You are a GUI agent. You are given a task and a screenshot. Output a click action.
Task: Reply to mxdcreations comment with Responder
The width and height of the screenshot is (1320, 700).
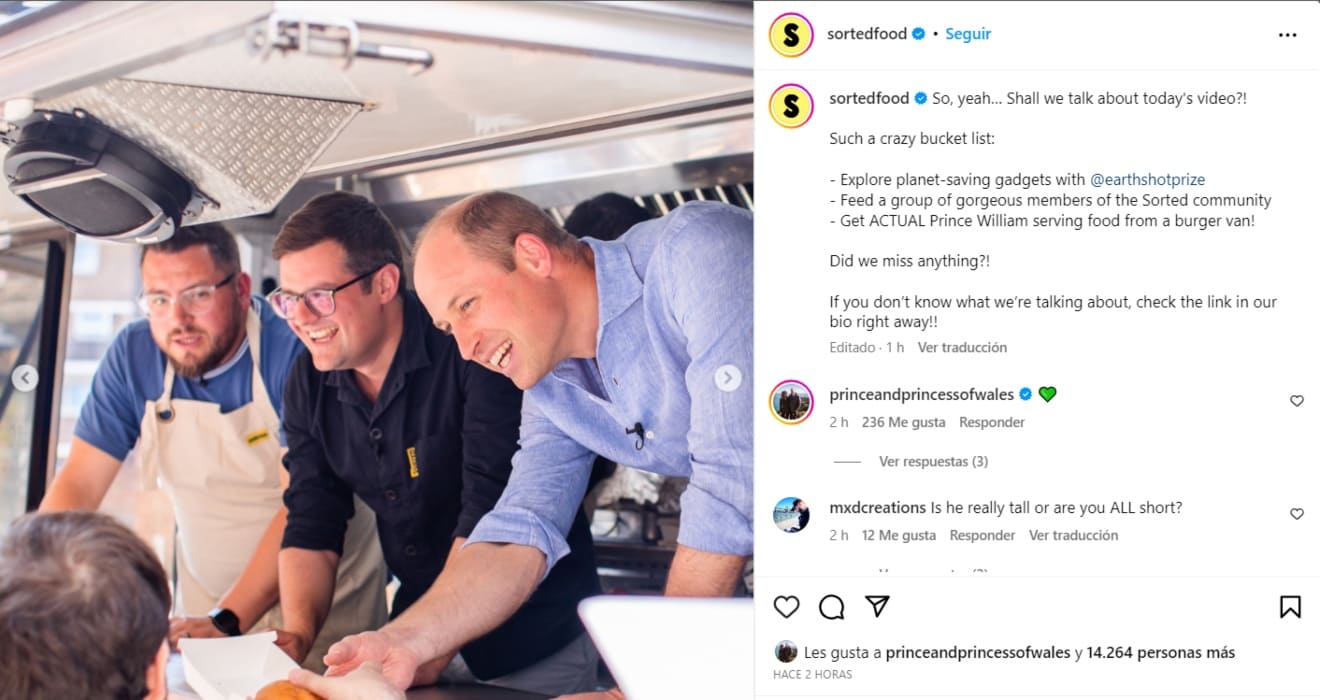coord(982,535)
